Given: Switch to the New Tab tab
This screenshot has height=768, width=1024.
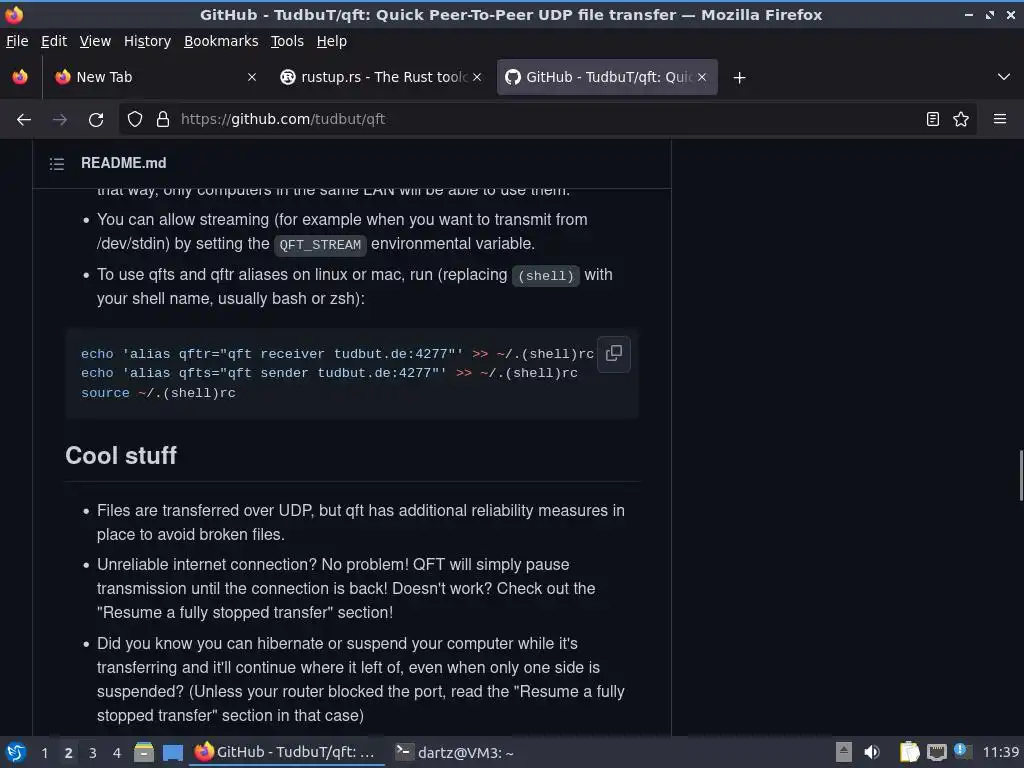Looking at the screenshot, I should point(155,77).
